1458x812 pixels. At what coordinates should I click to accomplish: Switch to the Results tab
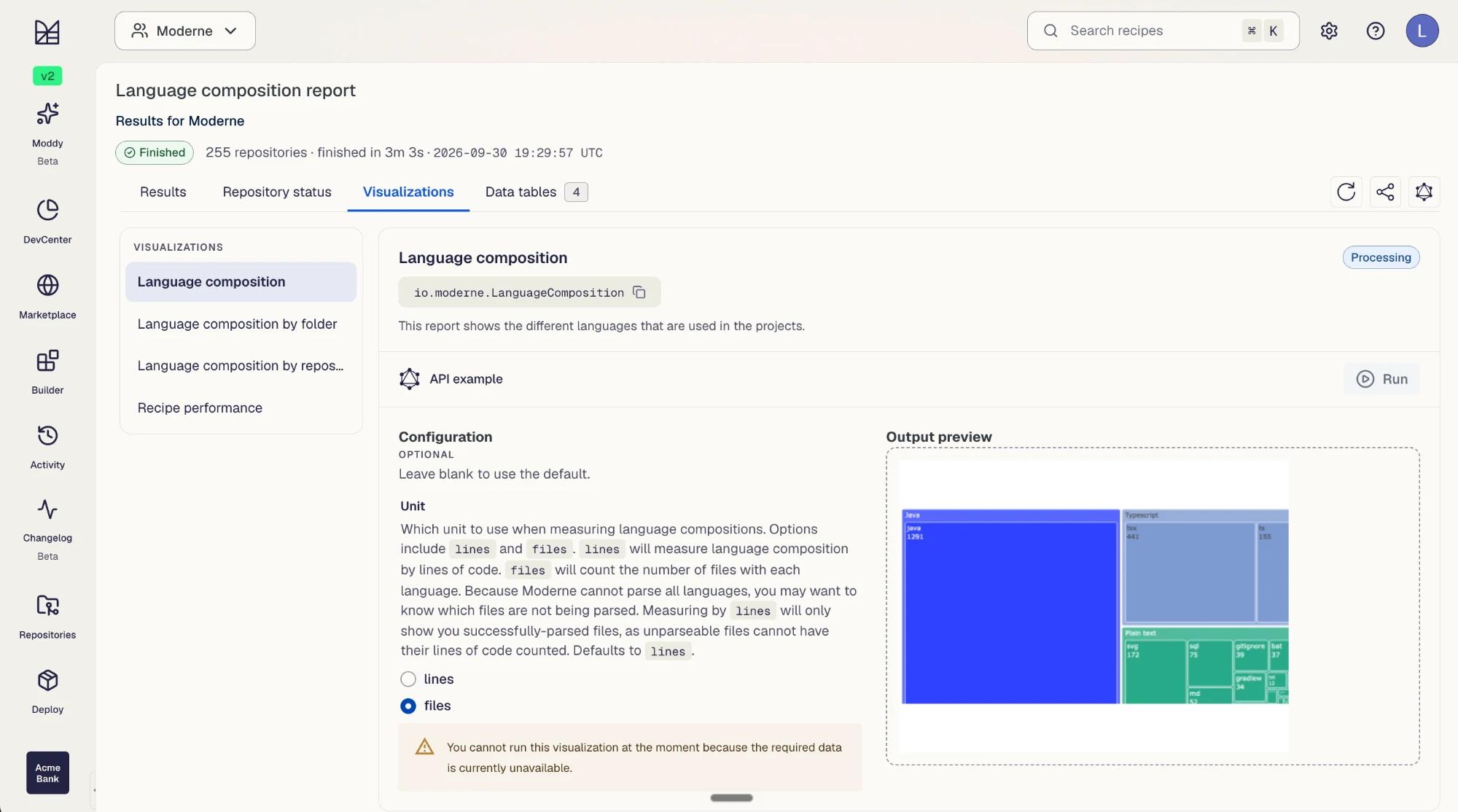pyautogui.click(x=163, y=192)
